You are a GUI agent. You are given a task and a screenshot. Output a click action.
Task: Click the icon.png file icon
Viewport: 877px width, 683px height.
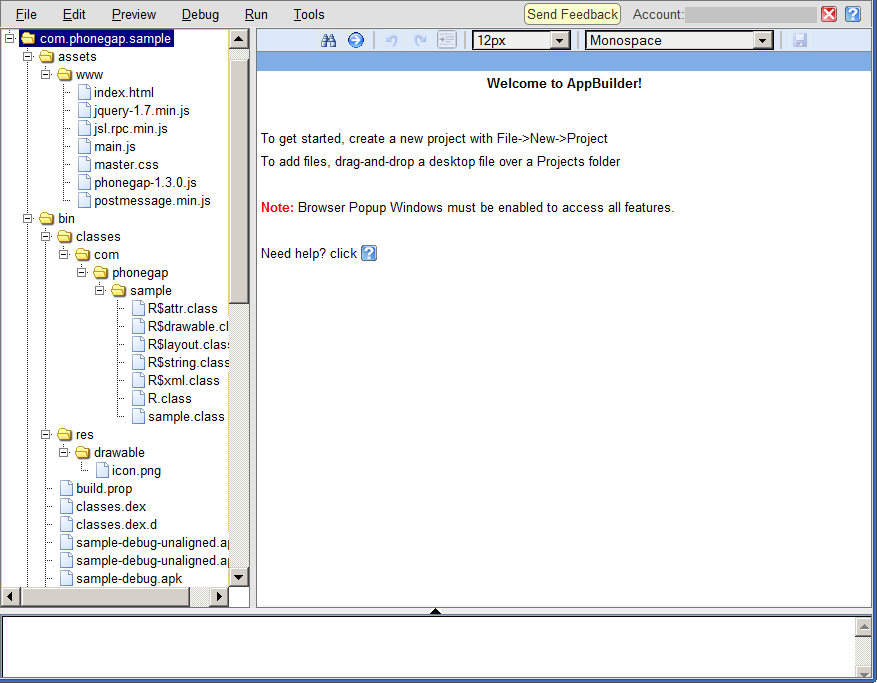click(102, 470)
